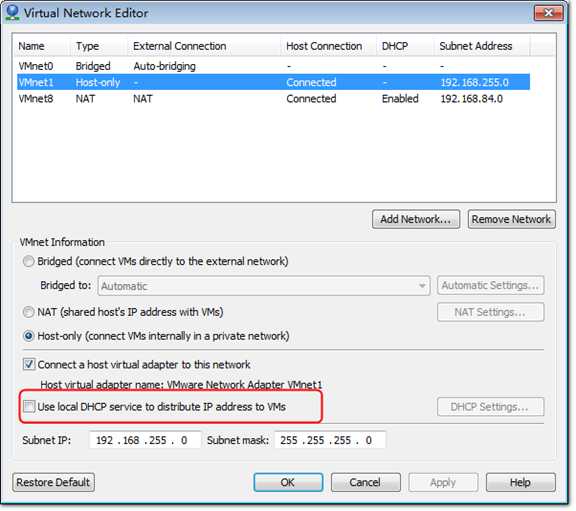The image size is (576, 511).
Task: Open the Bridged to dropdown
Action: coord(264,286)
